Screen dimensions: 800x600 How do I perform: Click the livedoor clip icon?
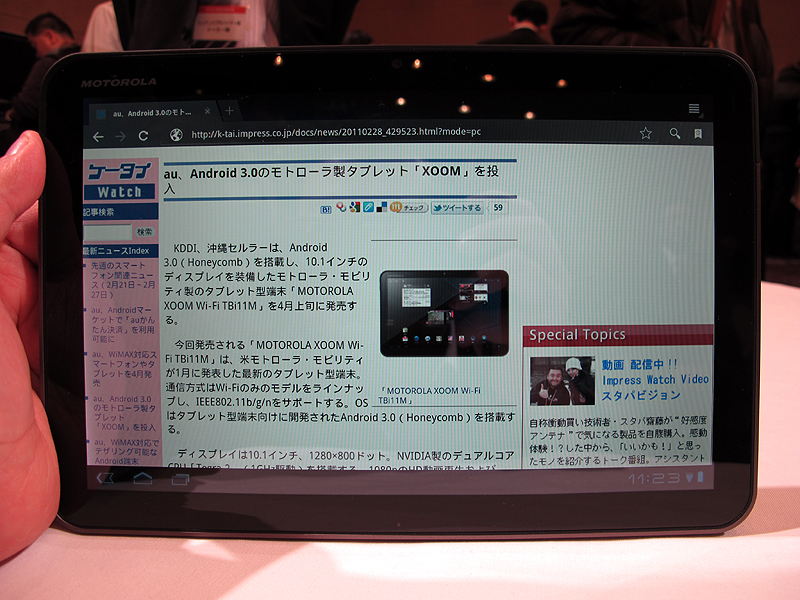pyautogui.click(x=341, y=207)
